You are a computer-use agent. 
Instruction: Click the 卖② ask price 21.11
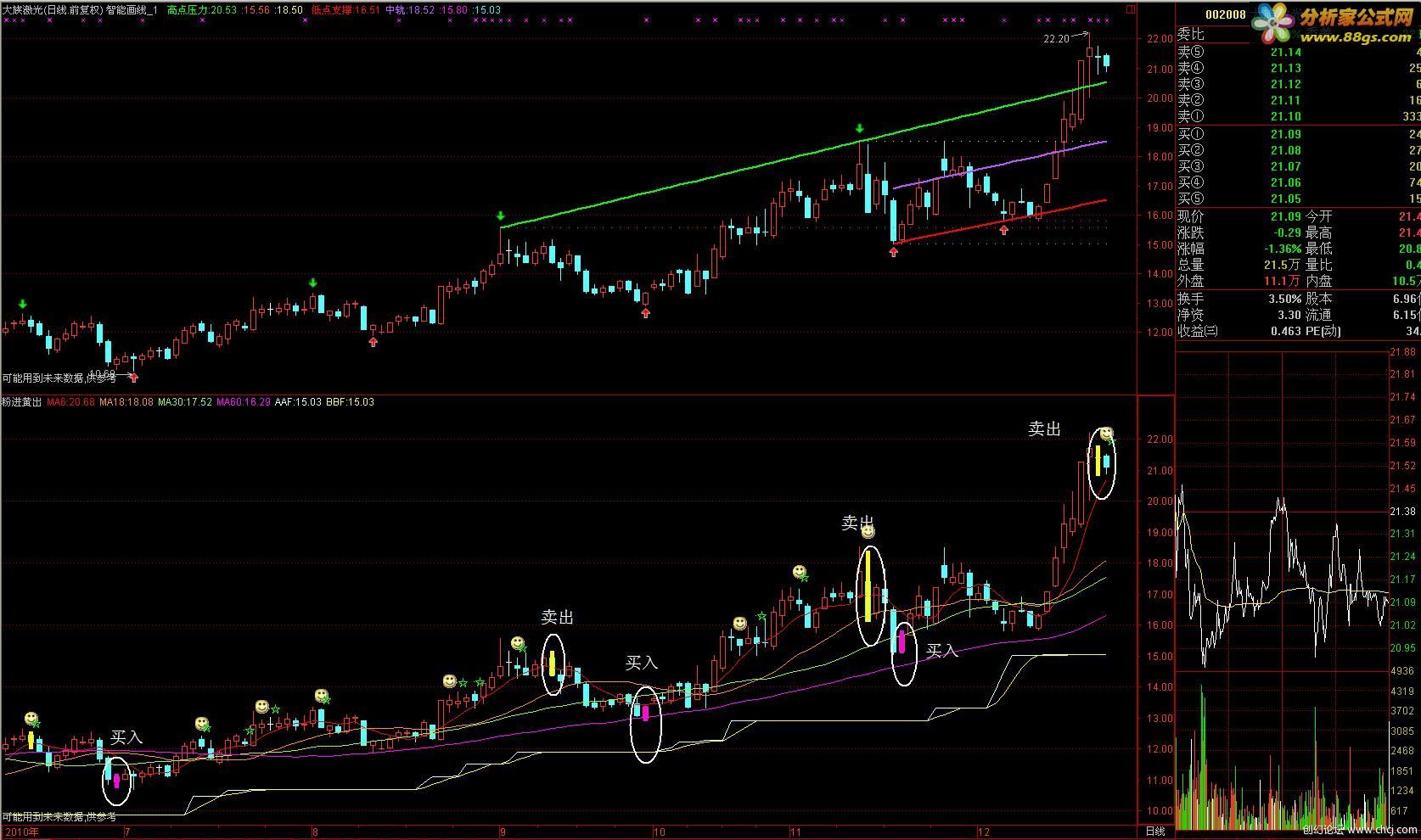(1285, 100)
